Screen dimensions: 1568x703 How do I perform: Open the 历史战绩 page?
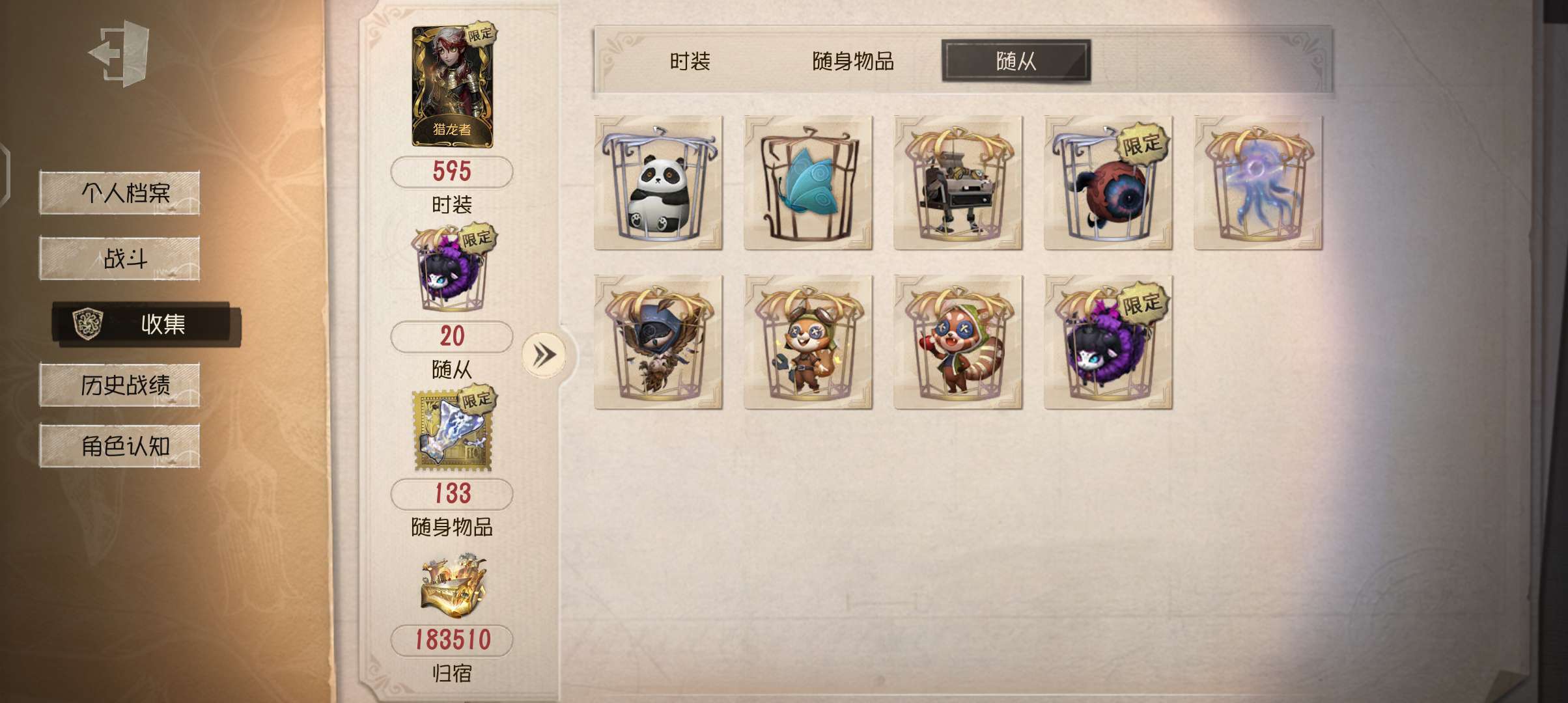(x=120, y=385)
